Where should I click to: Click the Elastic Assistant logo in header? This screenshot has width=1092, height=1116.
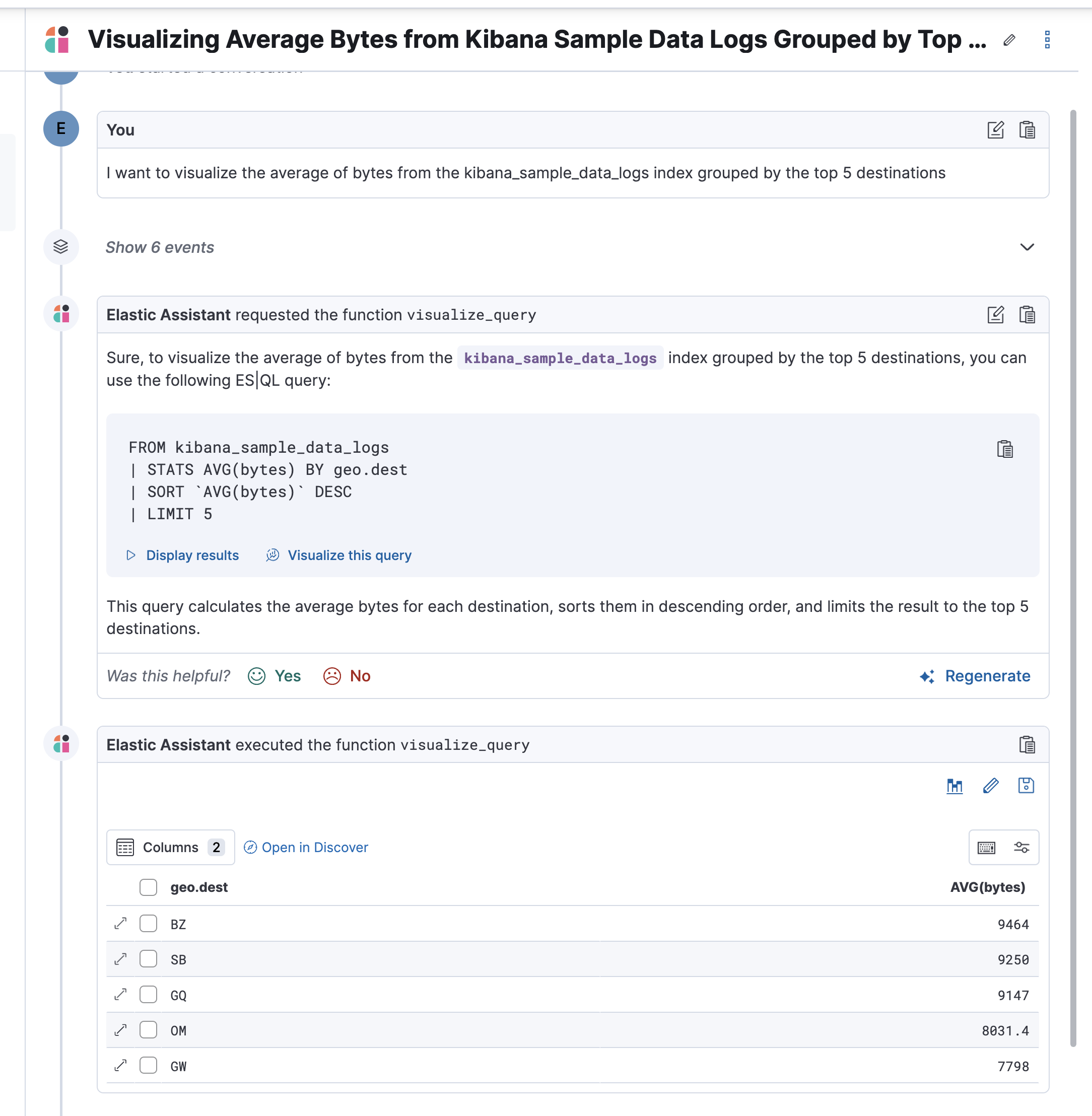[x=57, y=40]
